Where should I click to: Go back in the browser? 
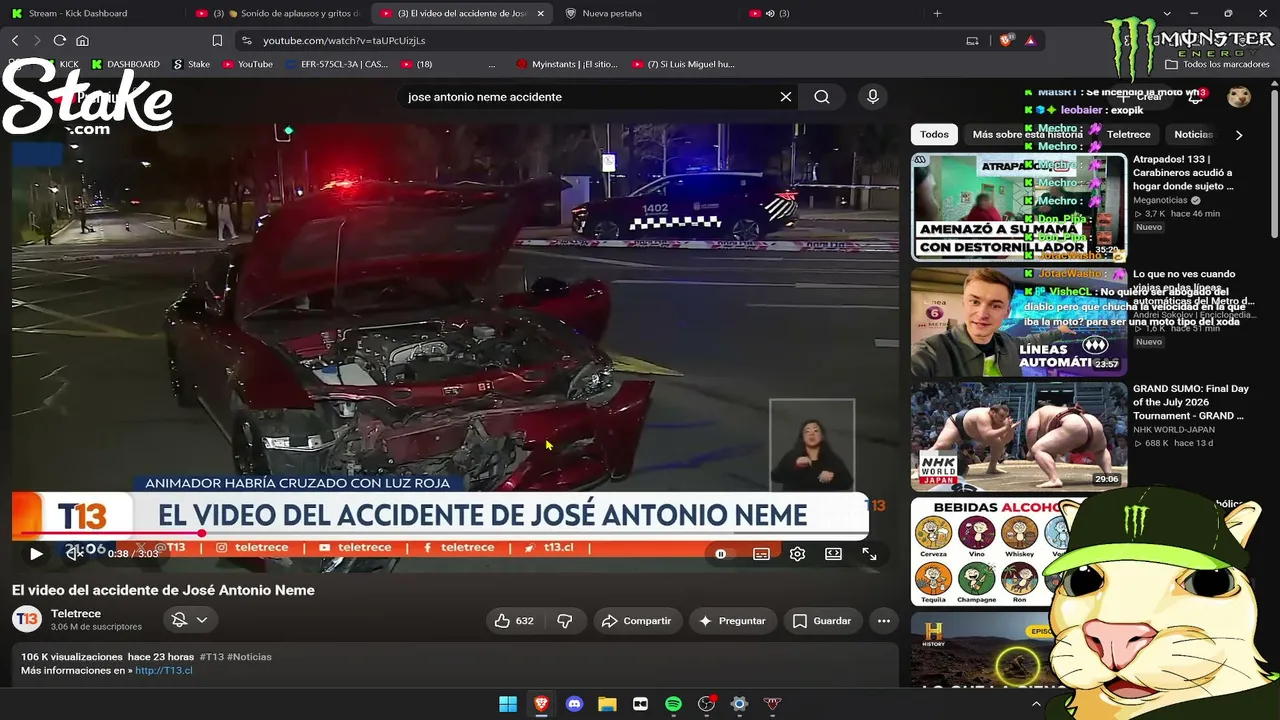[15, 40]
